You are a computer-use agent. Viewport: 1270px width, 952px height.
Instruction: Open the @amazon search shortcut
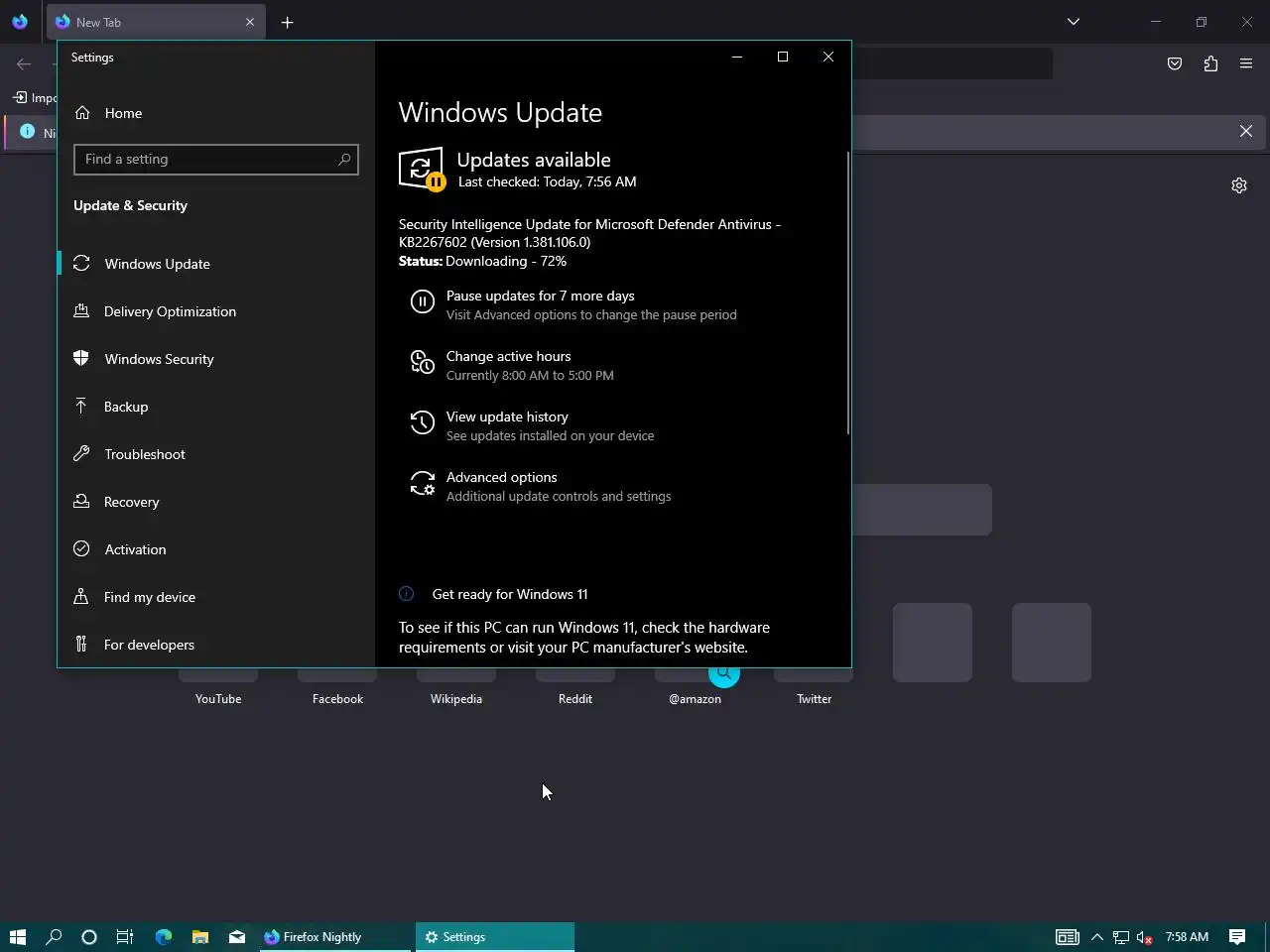click(695, 686)
